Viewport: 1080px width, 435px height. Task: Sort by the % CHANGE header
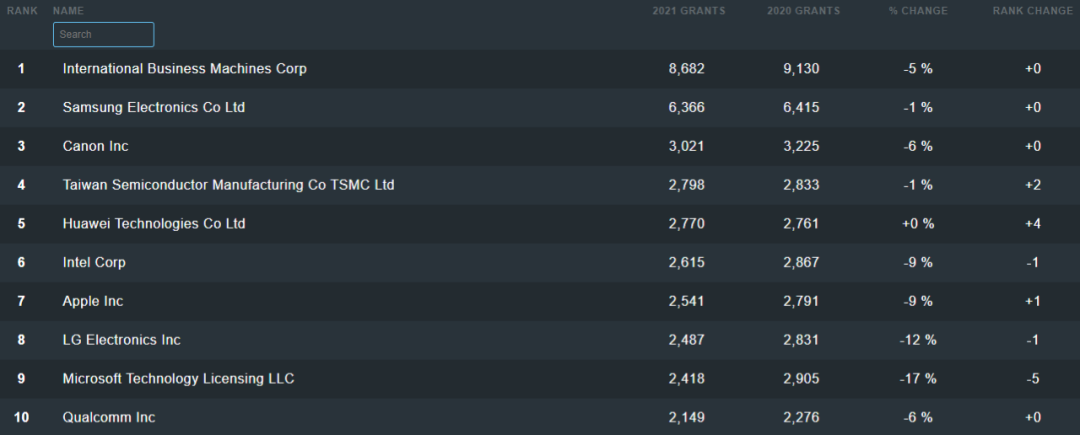point(916,11)
